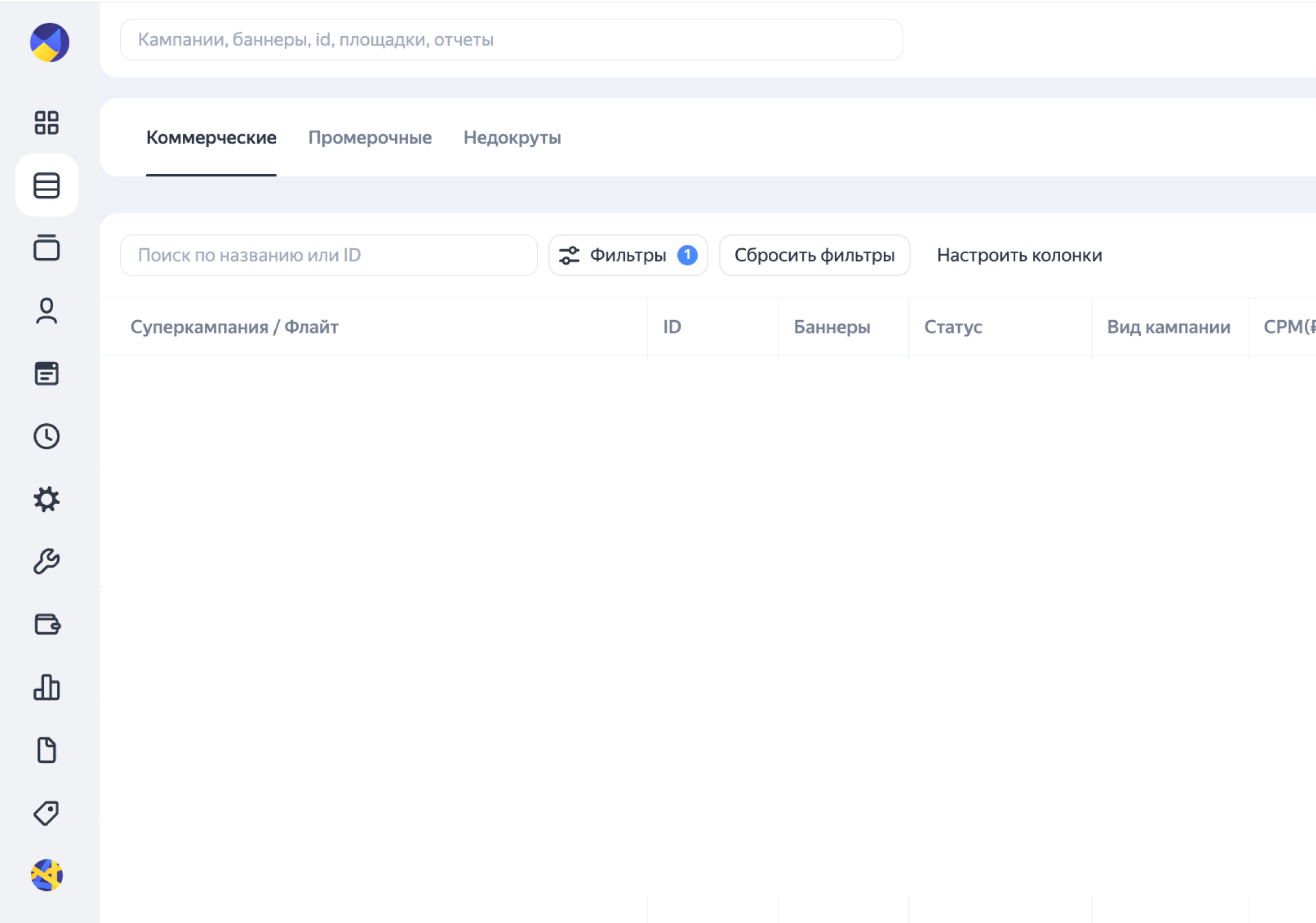The image size is (1316, 923).
Task: Open the history clock icon in sidebar
Action: pyautogui.click(x=47, y=436)
